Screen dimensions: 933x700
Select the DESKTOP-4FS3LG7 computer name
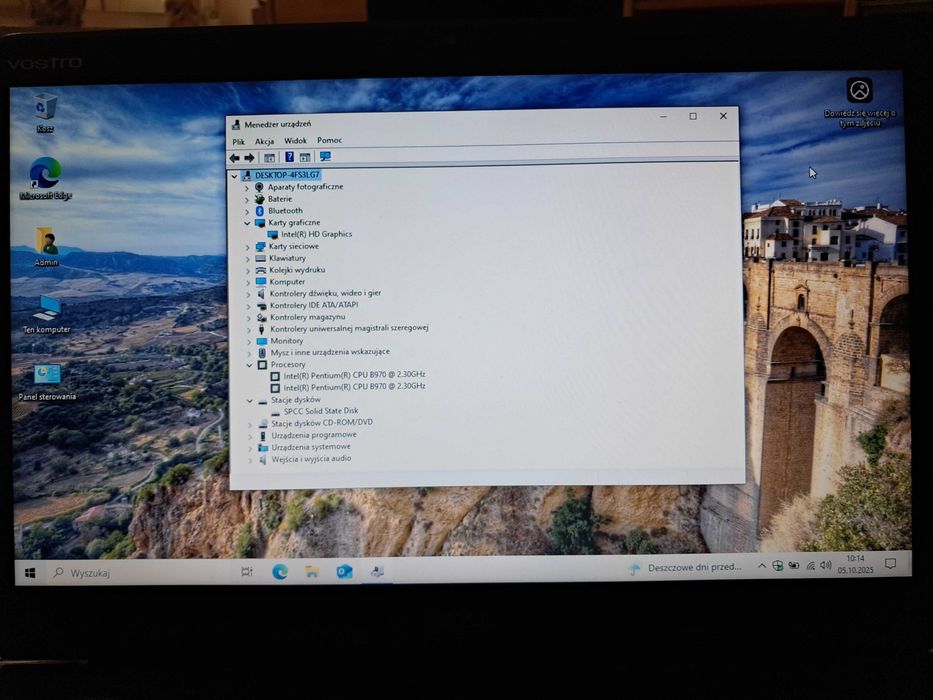click(287, 175)
